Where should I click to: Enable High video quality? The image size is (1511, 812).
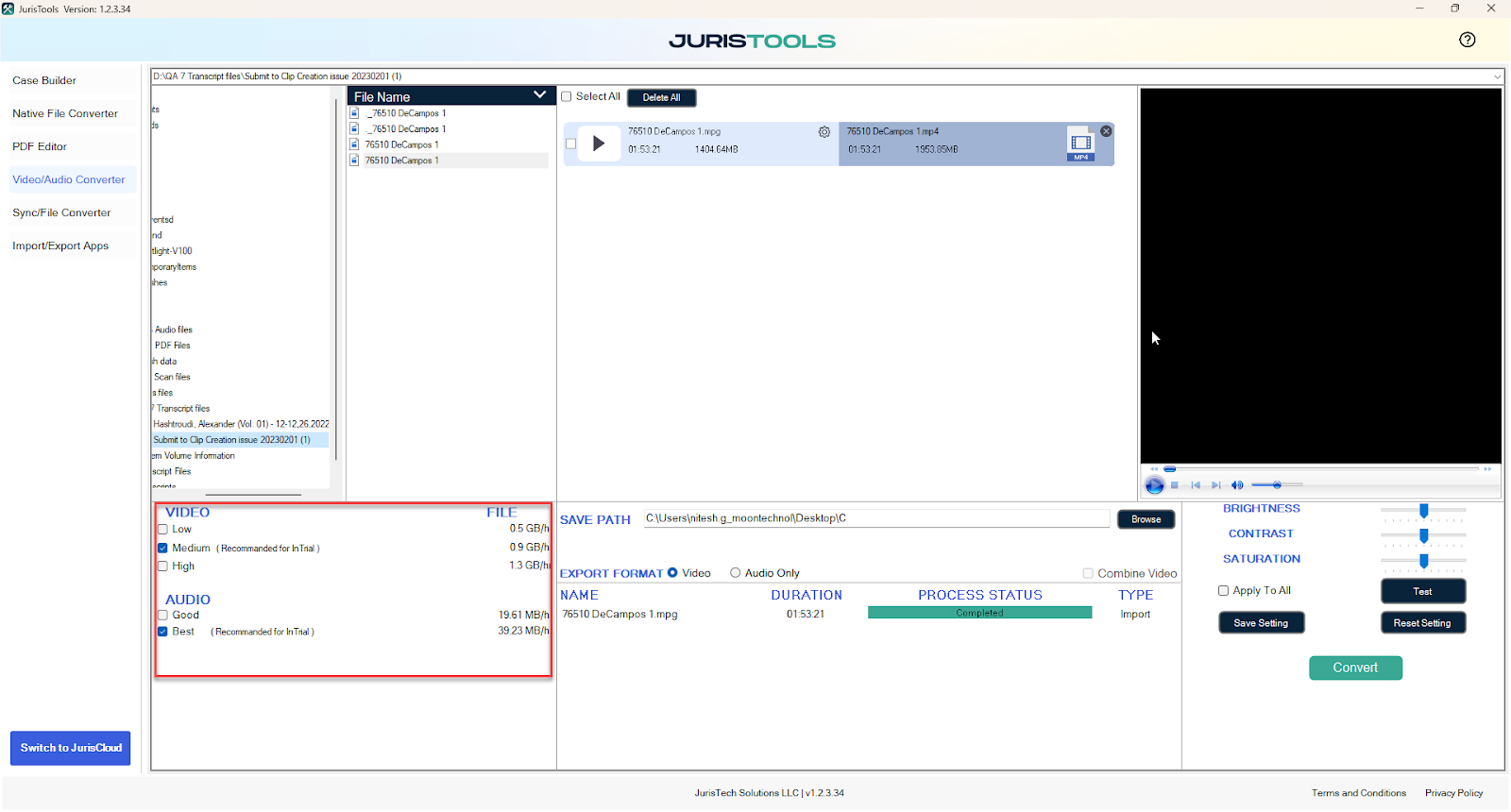pos(162,567)
